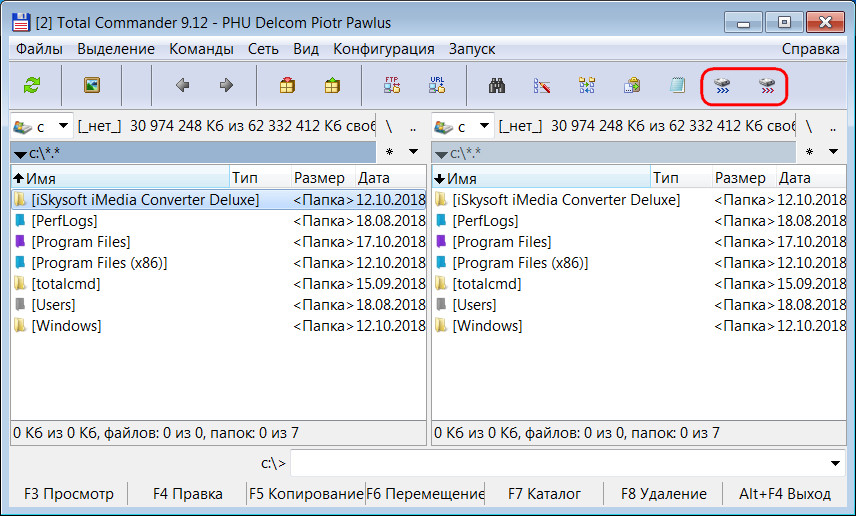
Task: Click the green Reread source refresh icon
Action: click(32, 85)
